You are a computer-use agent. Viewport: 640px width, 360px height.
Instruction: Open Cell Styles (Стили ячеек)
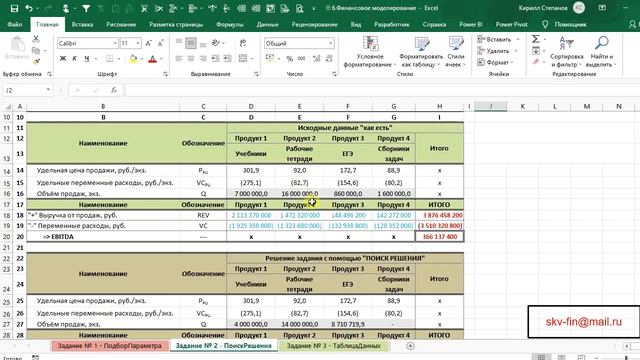456,51
